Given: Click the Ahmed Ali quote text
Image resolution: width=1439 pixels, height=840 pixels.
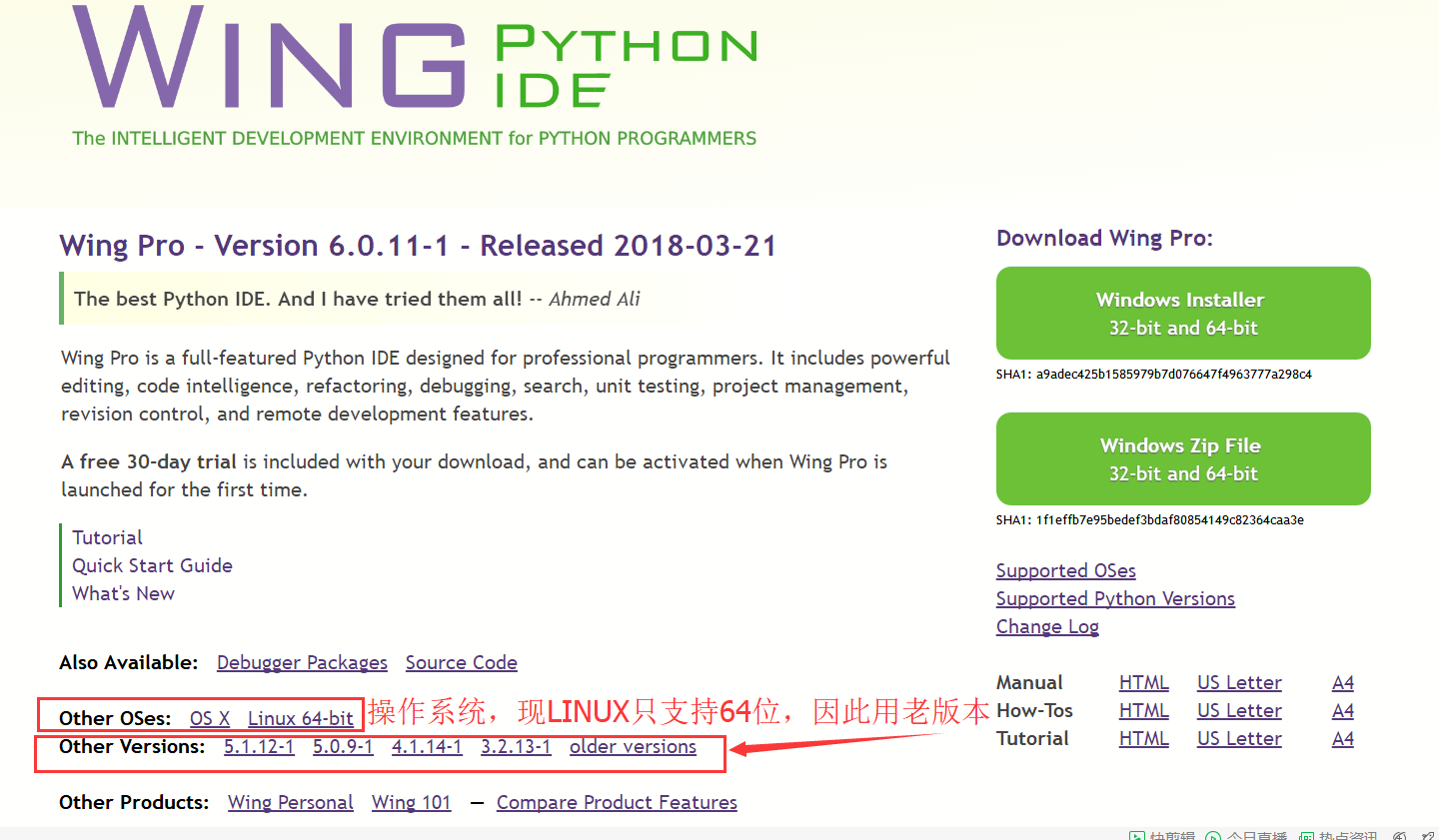Looking at the screenshot, I should pyautogui.click(x=358, y=299).
